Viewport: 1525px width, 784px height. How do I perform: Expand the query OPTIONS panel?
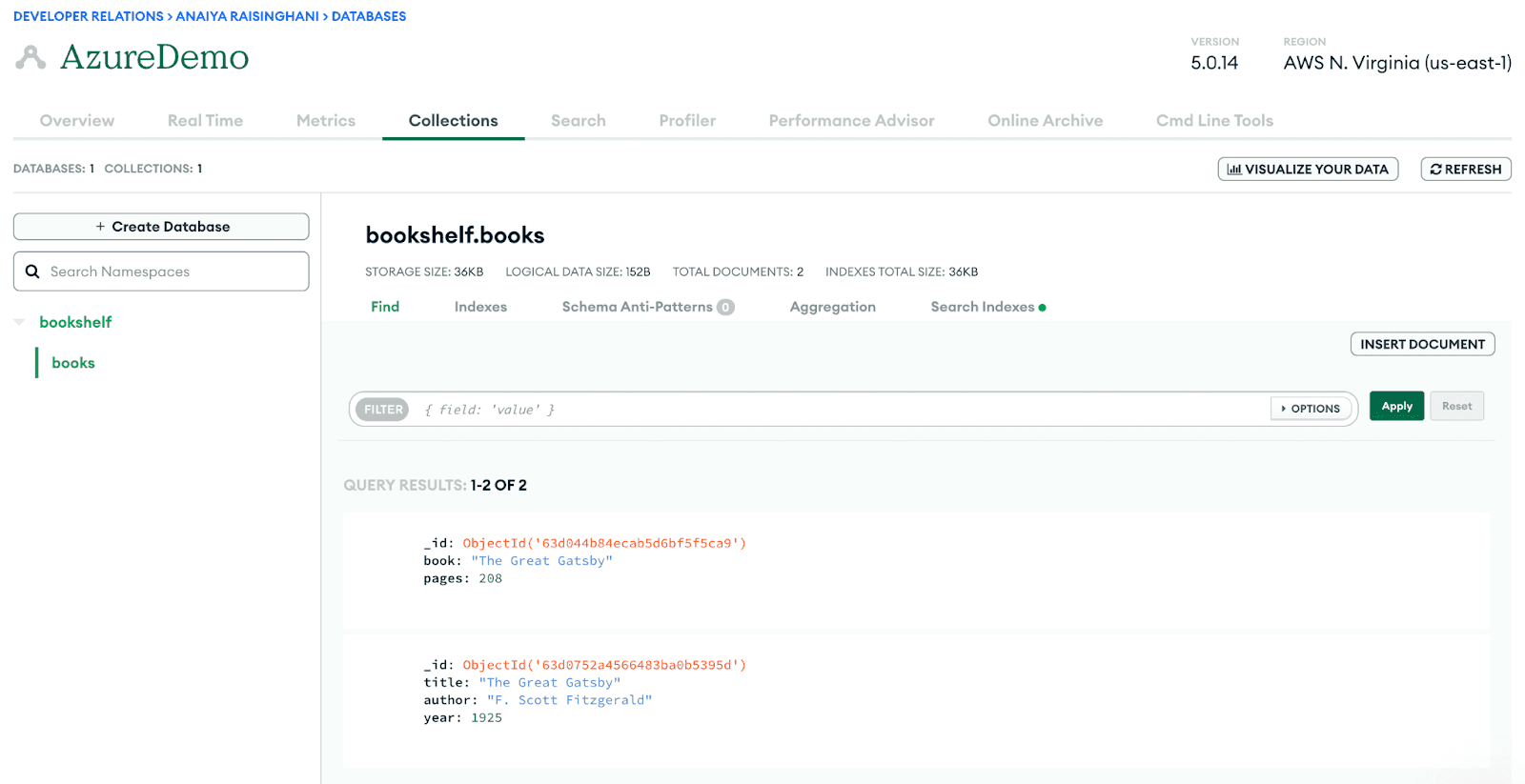pos(1311,409)
